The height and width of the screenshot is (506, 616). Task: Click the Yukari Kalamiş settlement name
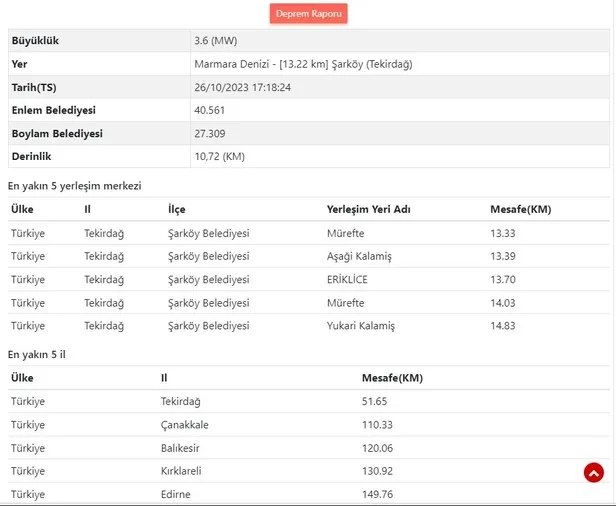coord(361,326)
